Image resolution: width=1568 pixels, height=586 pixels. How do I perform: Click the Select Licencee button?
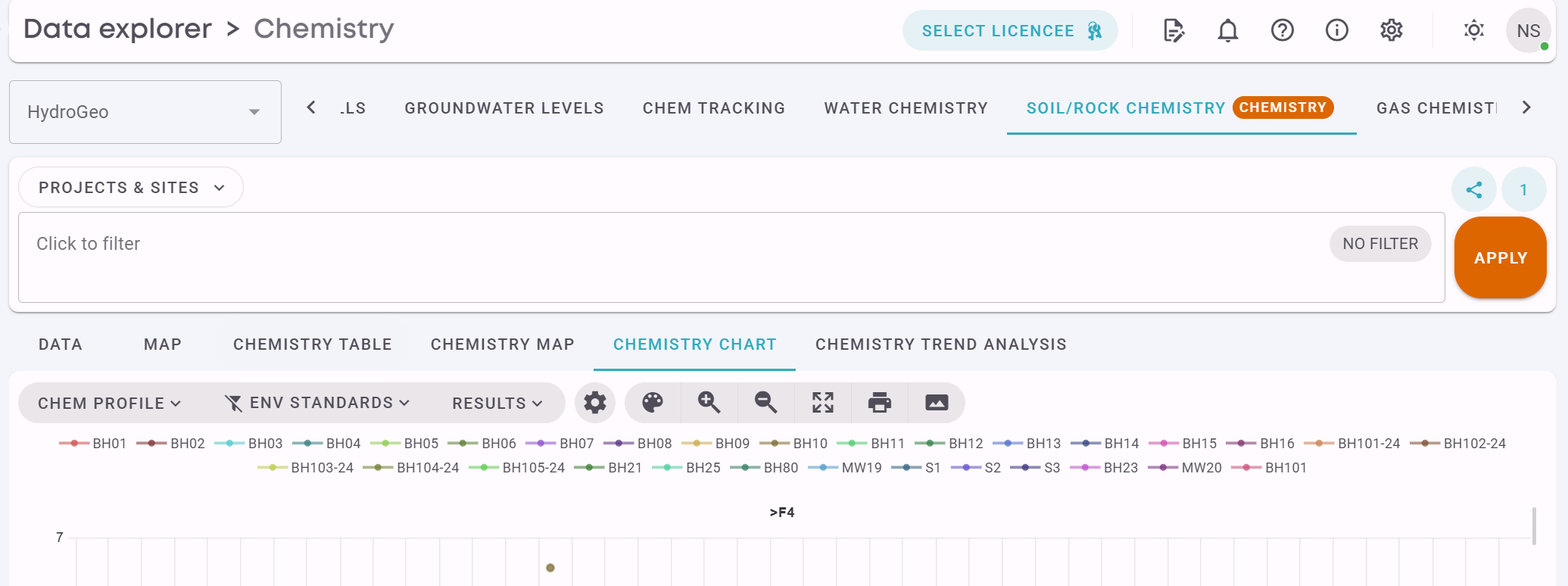(1010, 30)
